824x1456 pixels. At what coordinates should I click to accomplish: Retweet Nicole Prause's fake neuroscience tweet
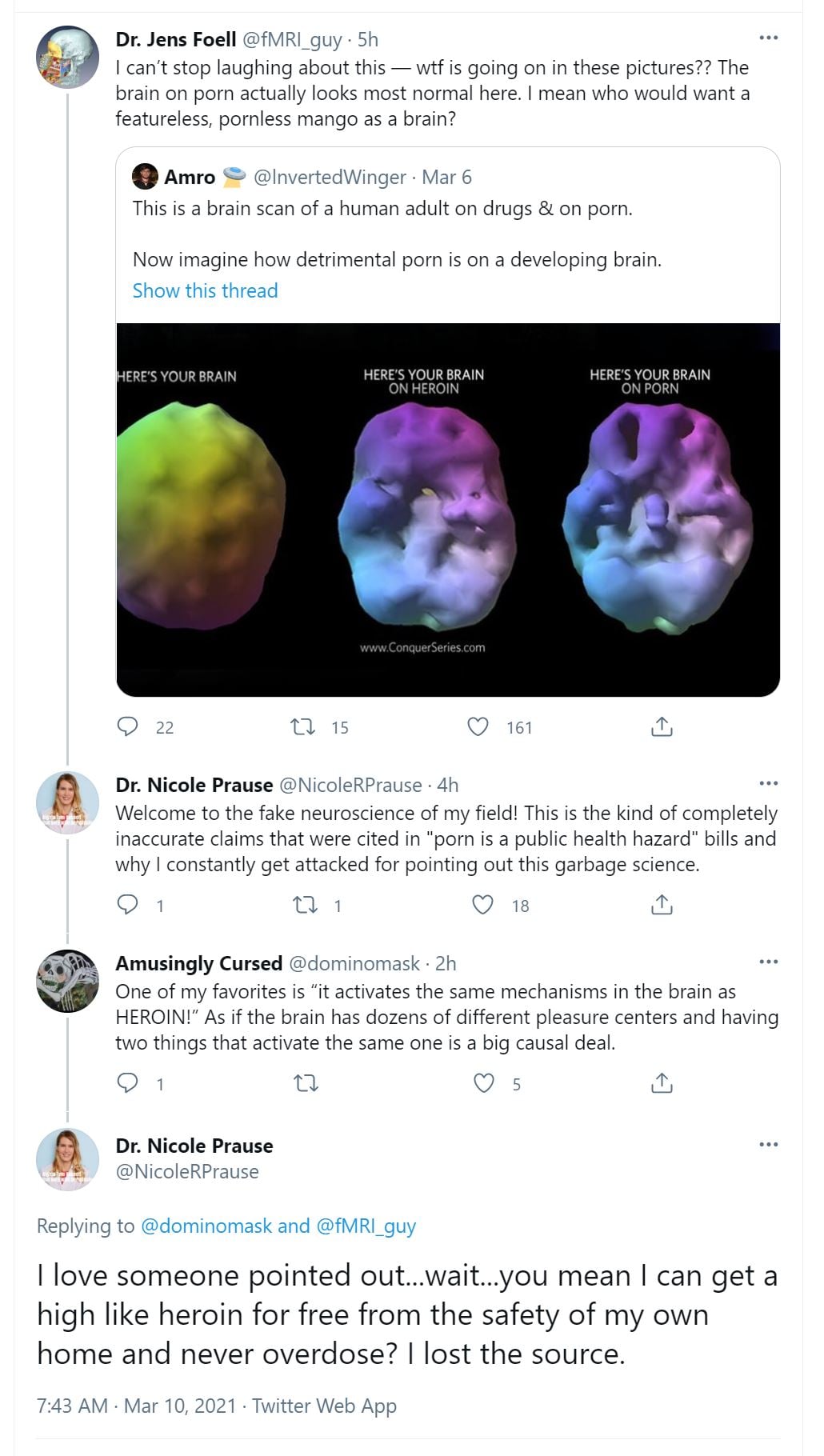(305, 905)
